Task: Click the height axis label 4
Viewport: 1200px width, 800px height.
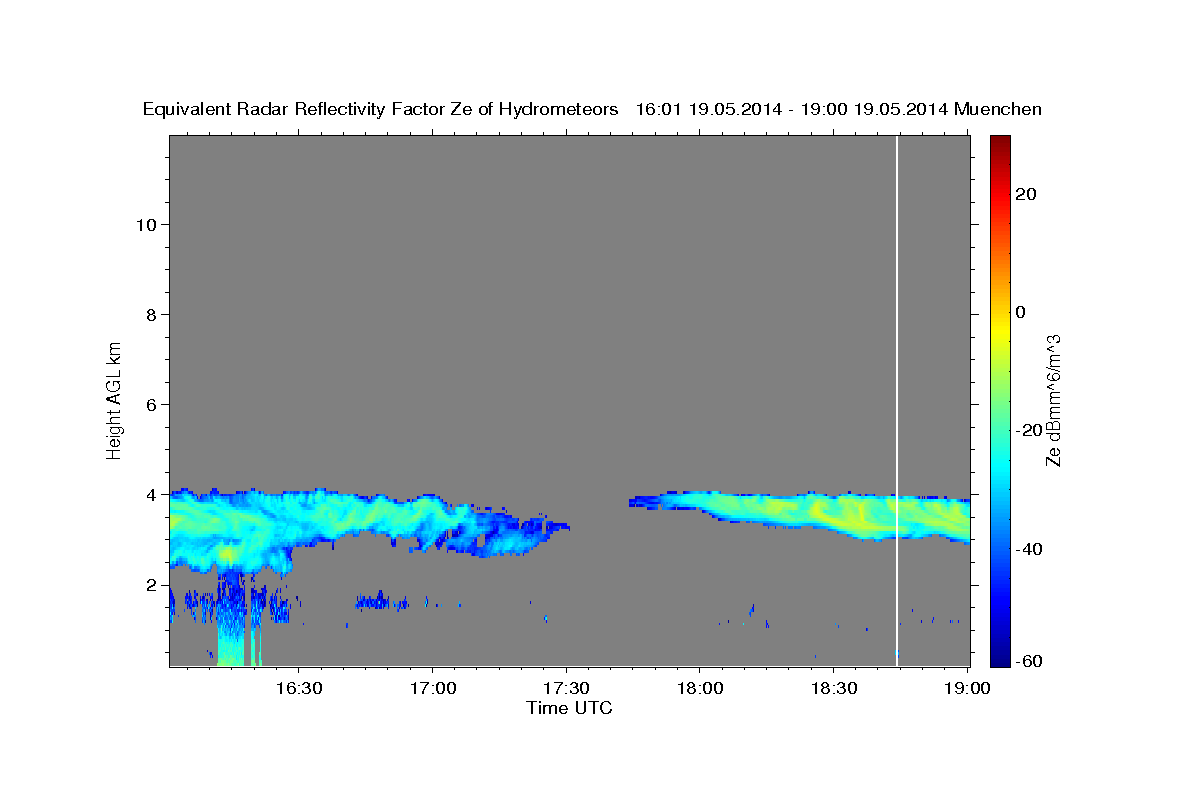Action: (152, 494)
